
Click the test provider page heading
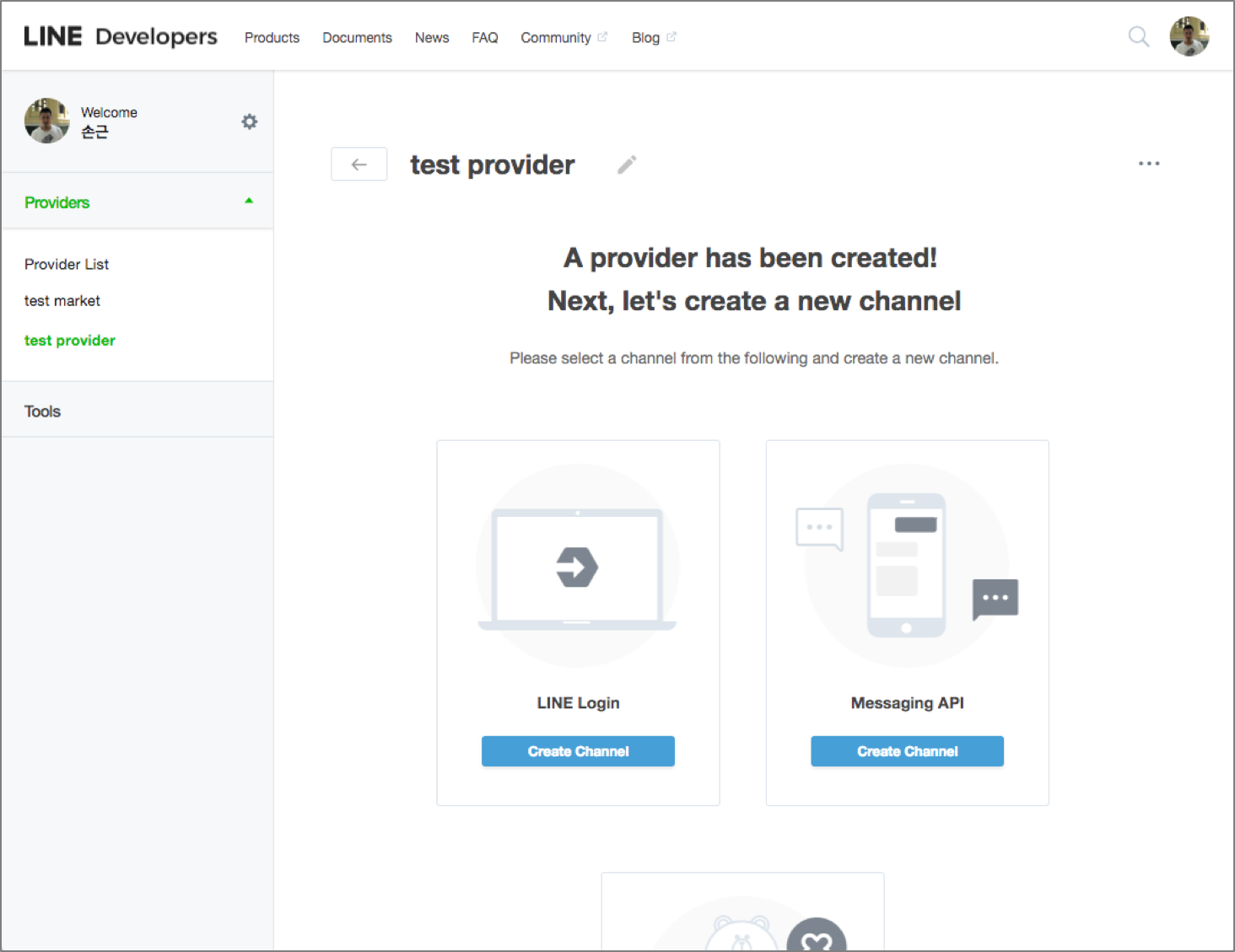[x=493, y=164]
